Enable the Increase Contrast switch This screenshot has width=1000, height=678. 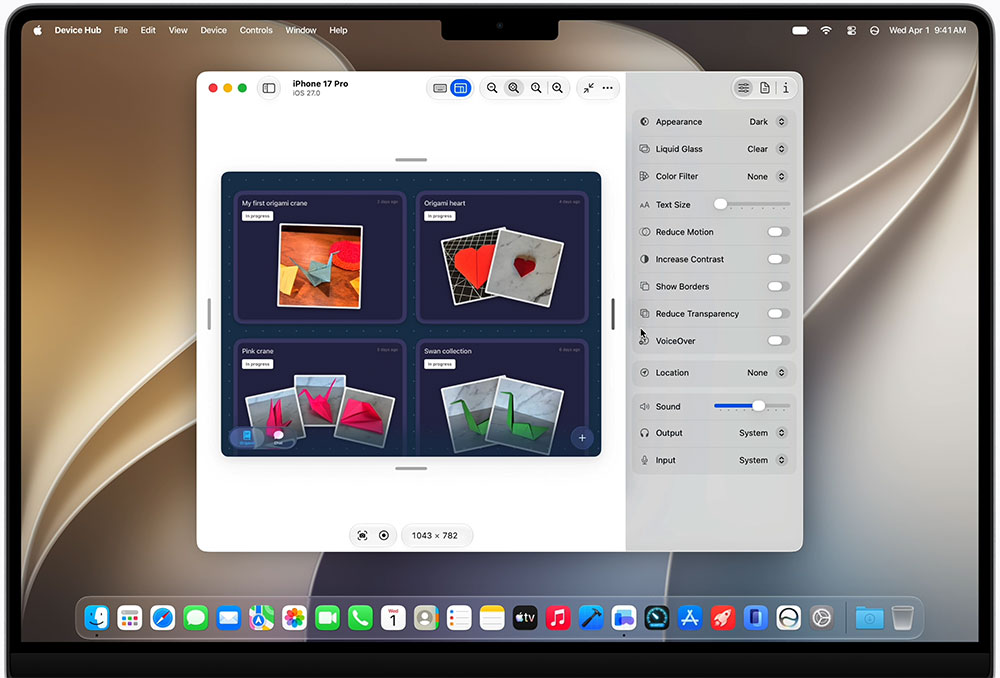(x=778, y=259)
